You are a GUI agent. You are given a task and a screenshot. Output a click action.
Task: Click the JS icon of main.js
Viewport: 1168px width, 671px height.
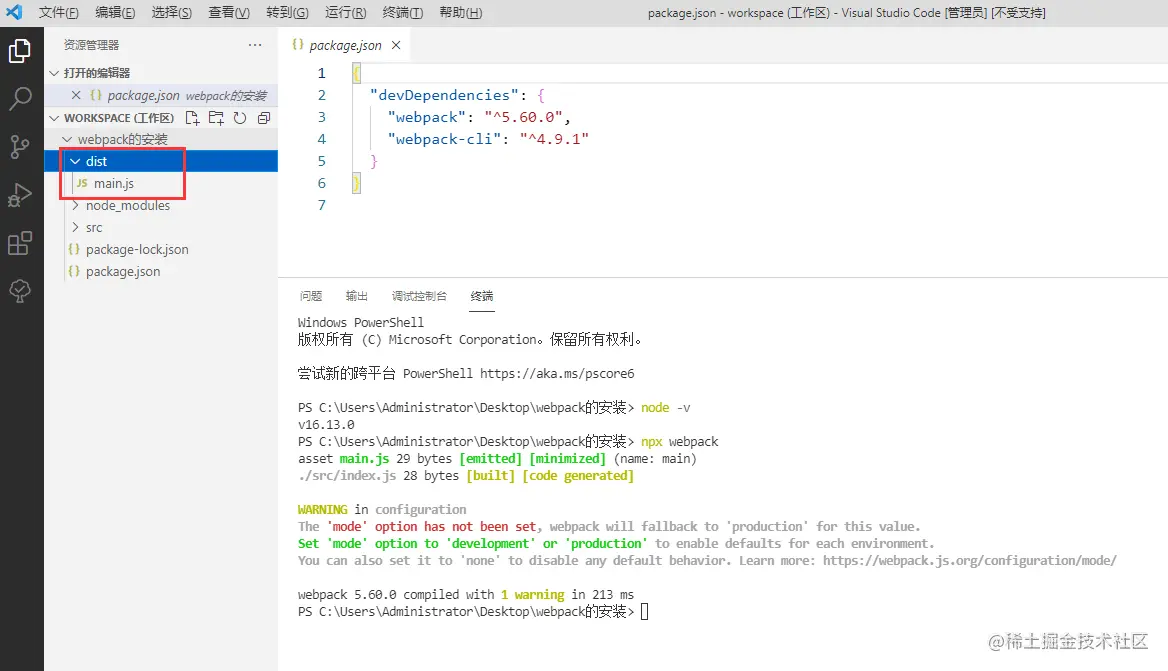[82, 183]
